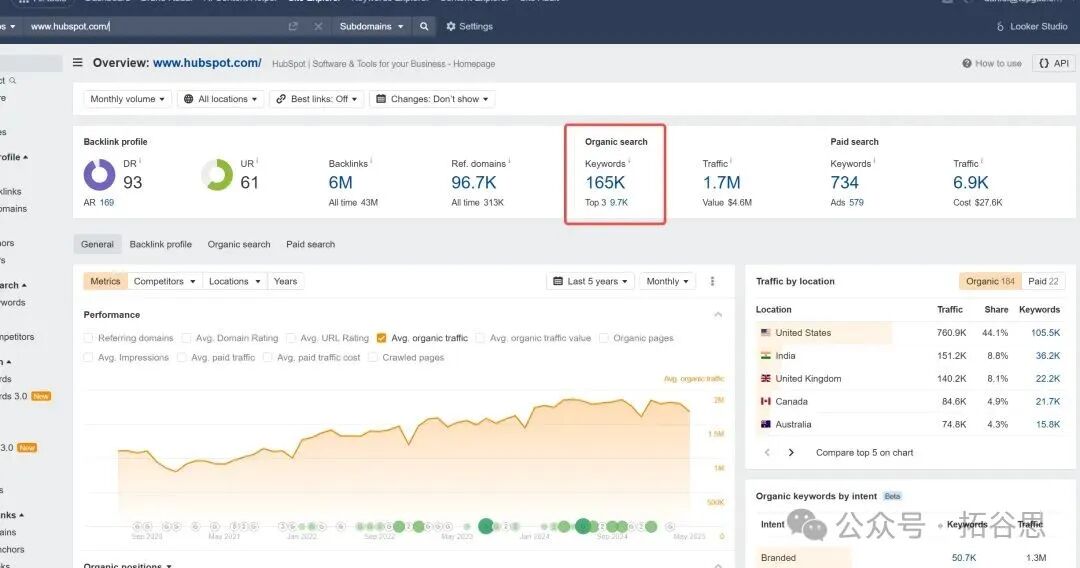Open Looker Studio link
1080x568 pixels.
pos(1032,26)
